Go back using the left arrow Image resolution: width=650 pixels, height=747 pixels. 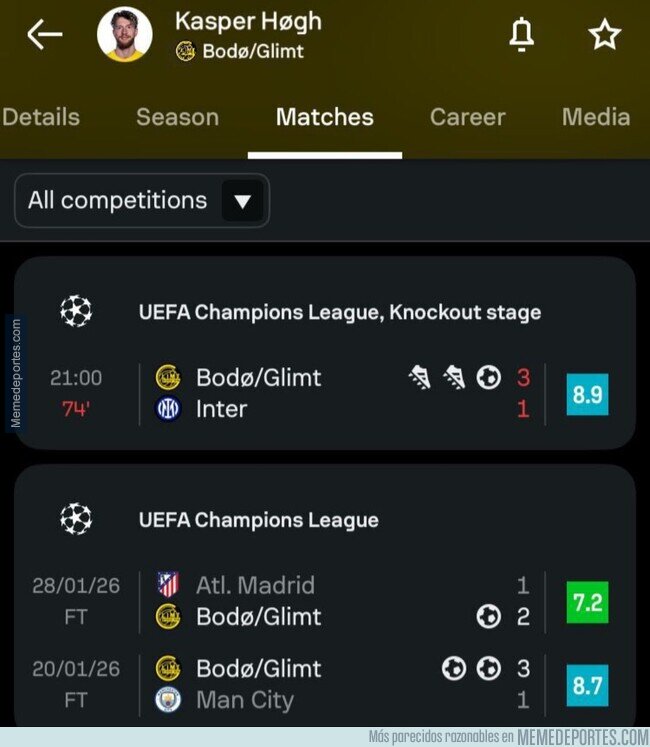pyautogui.click(x=45, y=35)
